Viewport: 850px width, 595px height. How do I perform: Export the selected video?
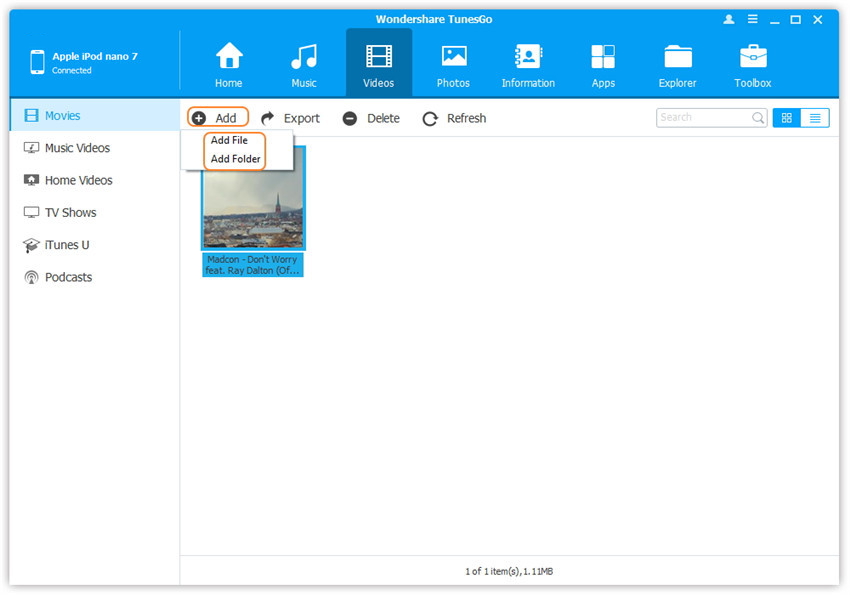coord(291,118)
